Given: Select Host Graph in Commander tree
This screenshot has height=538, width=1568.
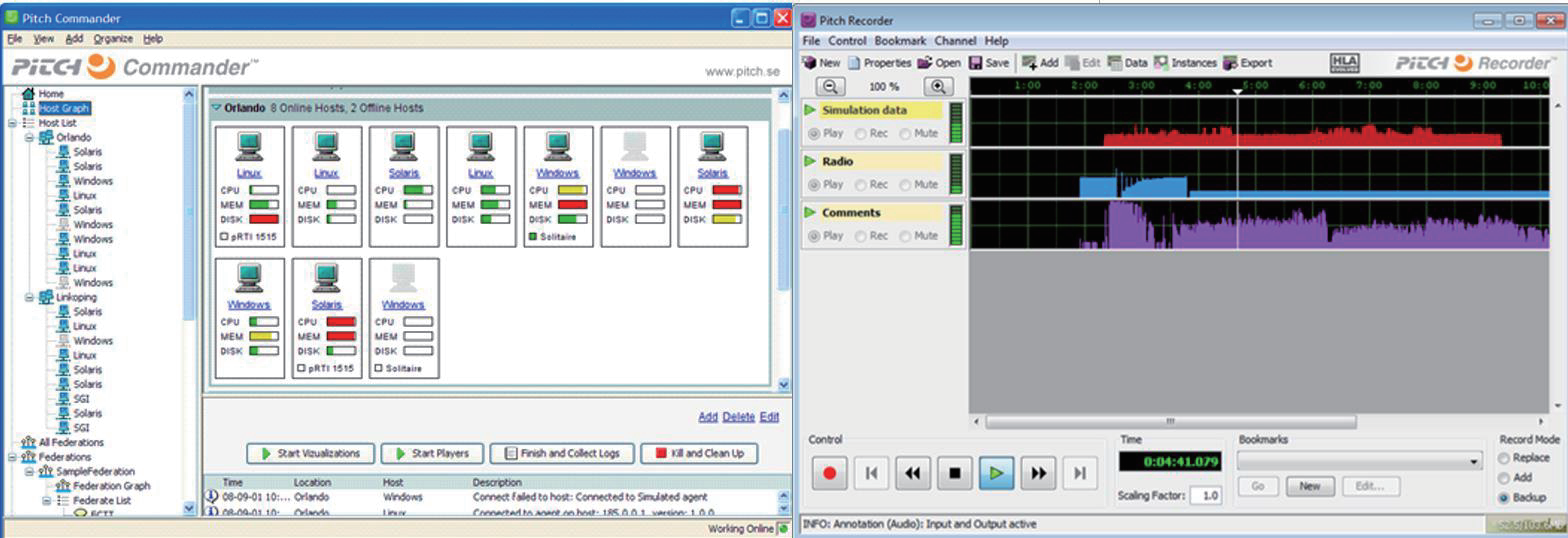Looking at the screenshot, I should [64, 108].
